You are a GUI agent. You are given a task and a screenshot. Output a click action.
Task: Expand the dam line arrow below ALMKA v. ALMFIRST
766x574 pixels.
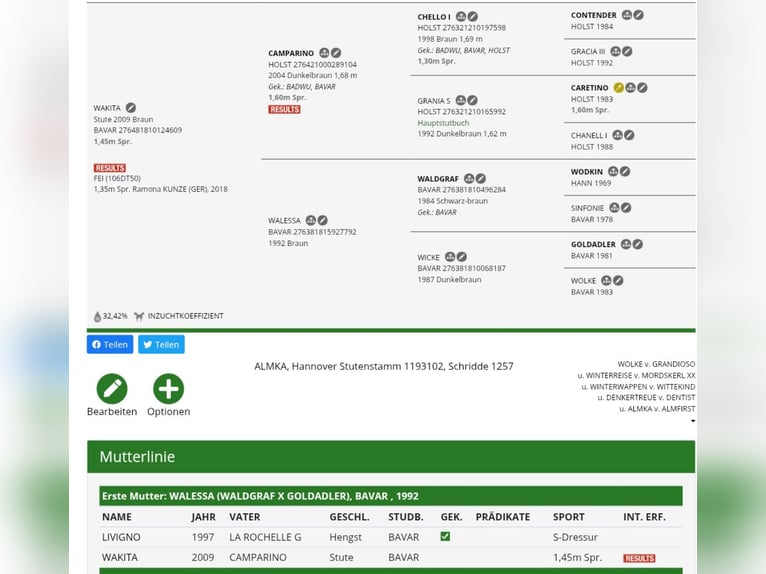click(692, 421)
